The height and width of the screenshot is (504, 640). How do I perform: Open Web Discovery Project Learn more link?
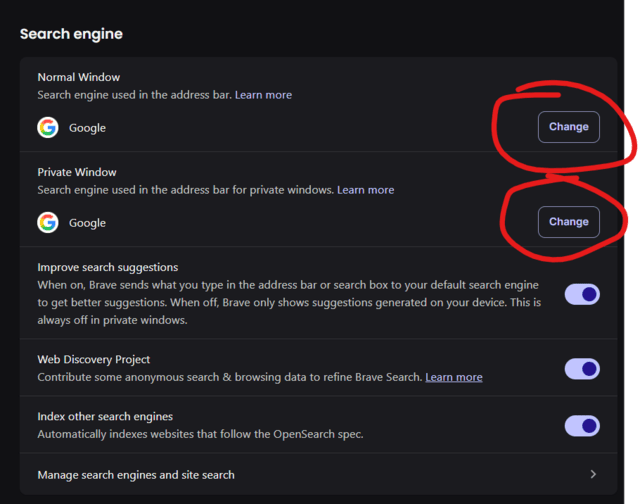pyautogui.click(x=454, y=377)
